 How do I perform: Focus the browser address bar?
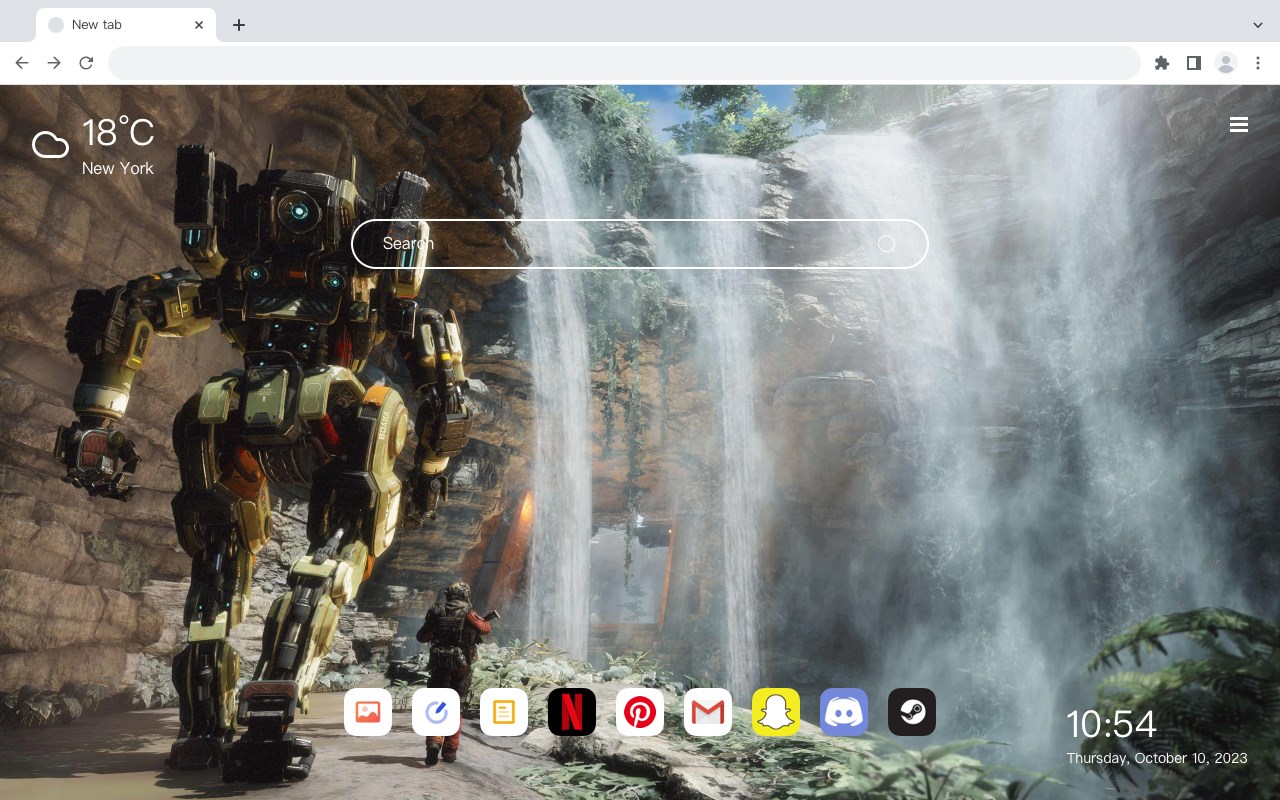pyautogui.click(x=624, y=63)
